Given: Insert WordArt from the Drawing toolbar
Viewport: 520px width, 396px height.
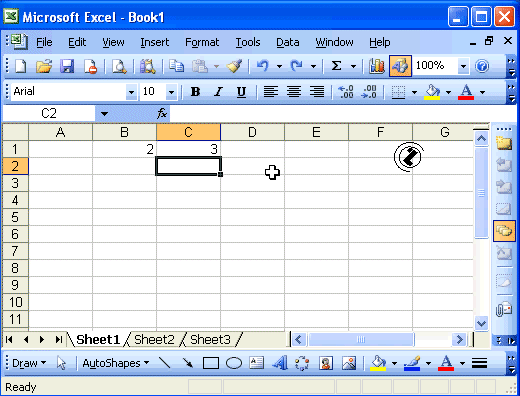Looking at the screenshot, I should 279,363.
